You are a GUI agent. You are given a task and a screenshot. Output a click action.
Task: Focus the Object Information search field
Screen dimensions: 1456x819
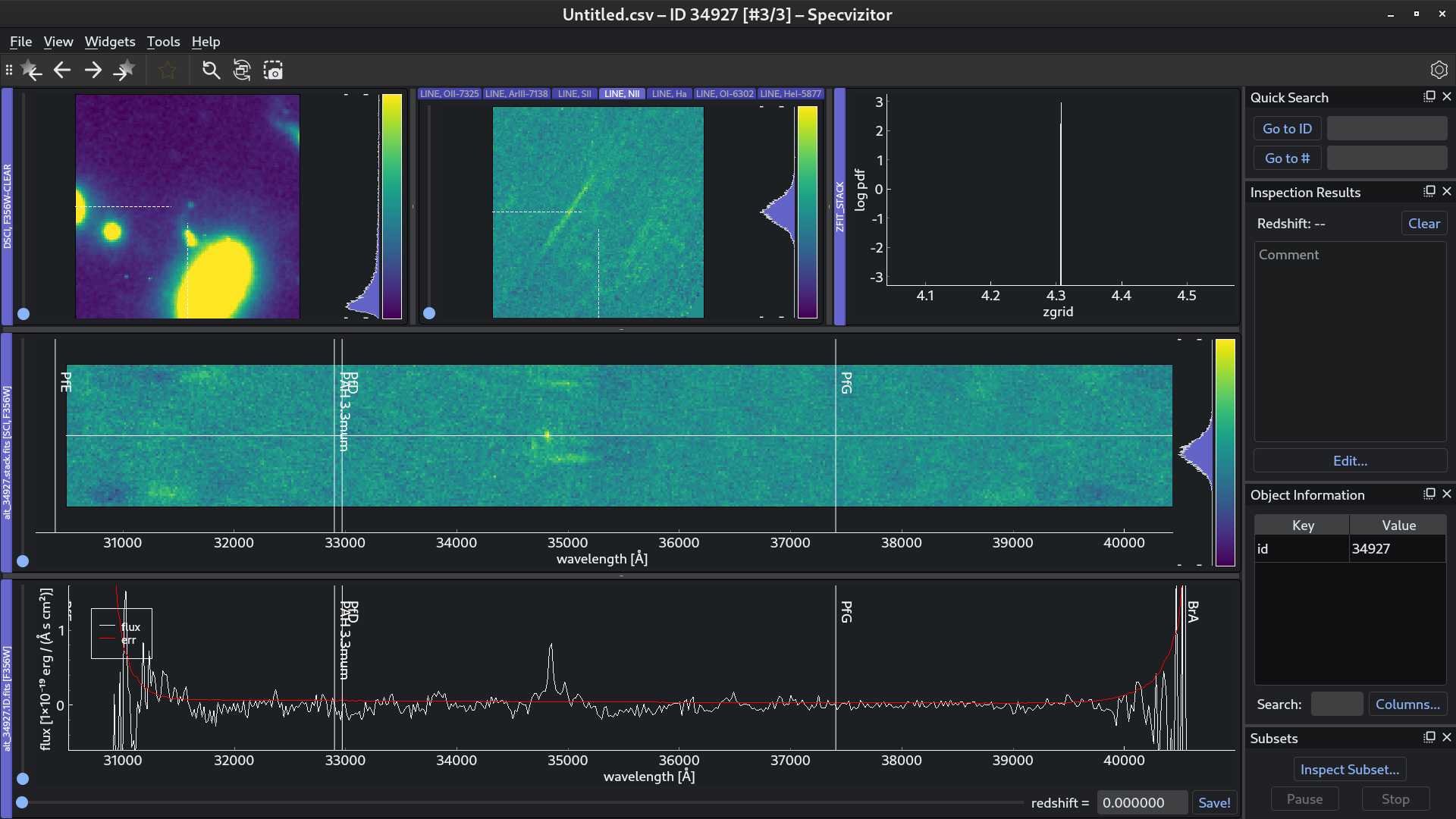click(1336, 704)
